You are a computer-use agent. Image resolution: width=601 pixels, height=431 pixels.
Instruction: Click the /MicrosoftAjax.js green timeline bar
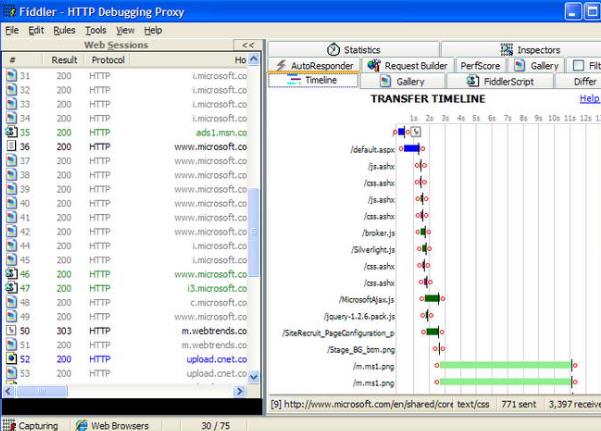432,298
